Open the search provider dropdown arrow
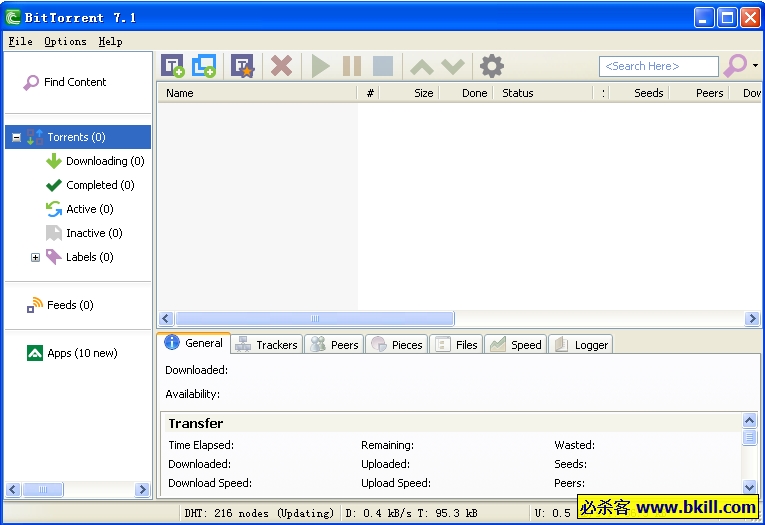Viewport: 765px width, 525px height. (x=755, y=66)
